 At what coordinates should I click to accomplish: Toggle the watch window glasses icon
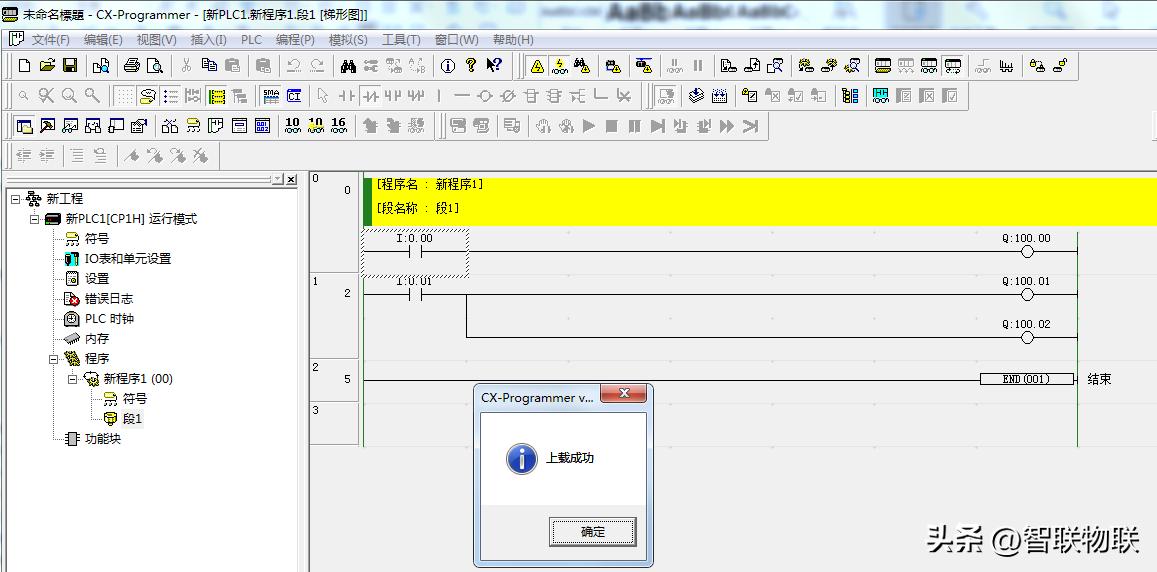click(x=70, y=126)
